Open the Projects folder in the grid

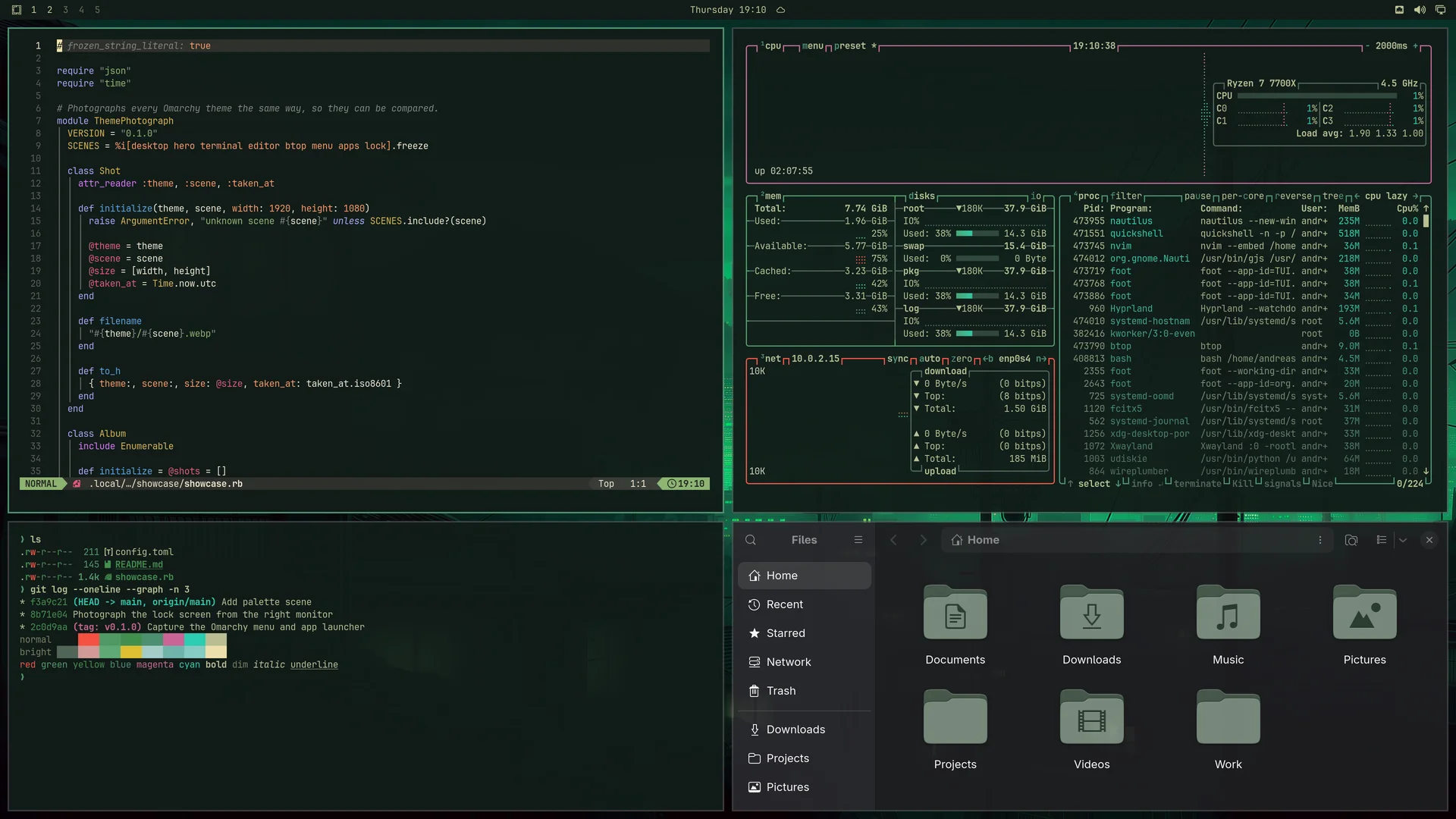click(x=955, y=731)
